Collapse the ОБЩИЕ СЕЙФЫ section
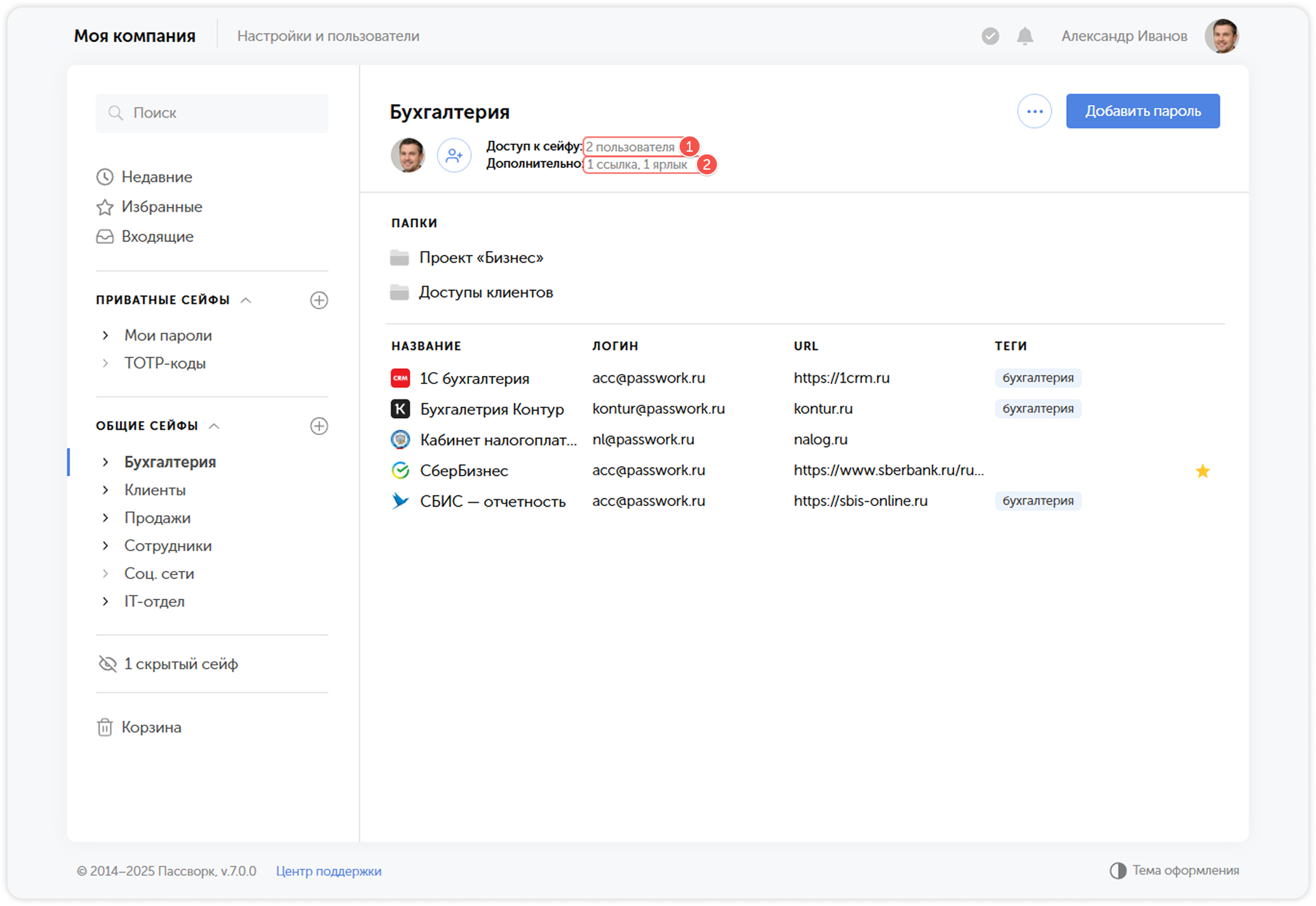 pyautogui.click(x=214, y=426)
